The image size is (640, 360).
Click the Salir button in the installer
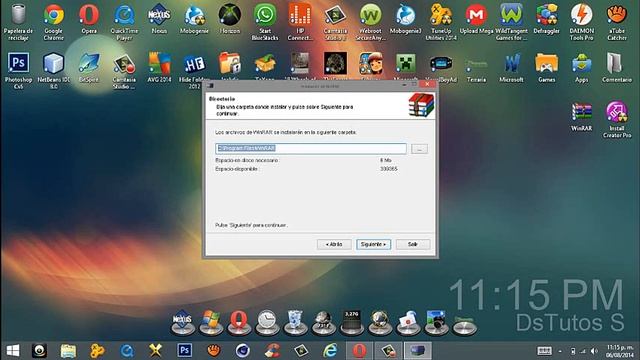point(413,244)
